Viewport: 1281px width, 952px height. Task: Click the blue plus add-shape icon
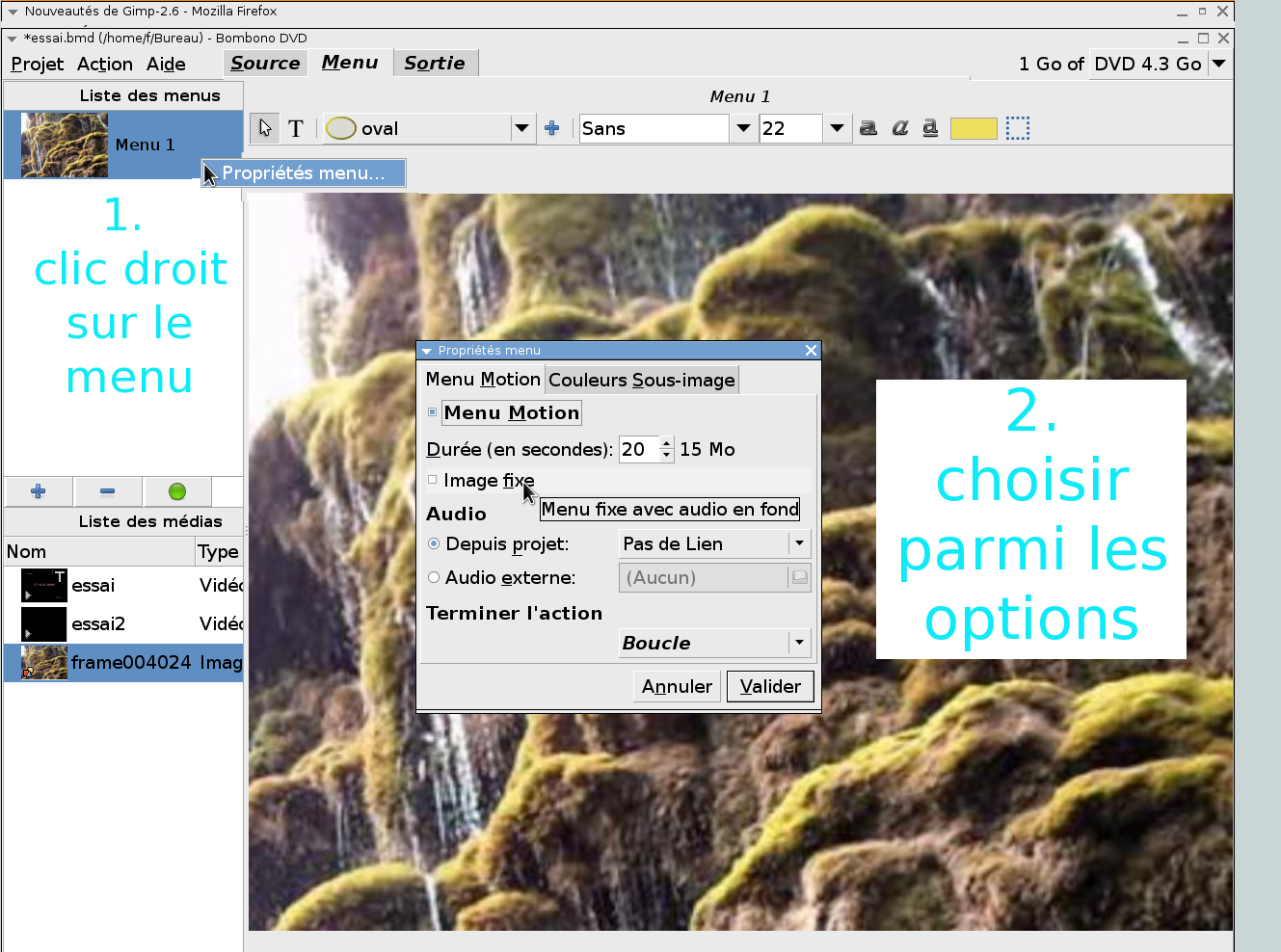point(552,128)
